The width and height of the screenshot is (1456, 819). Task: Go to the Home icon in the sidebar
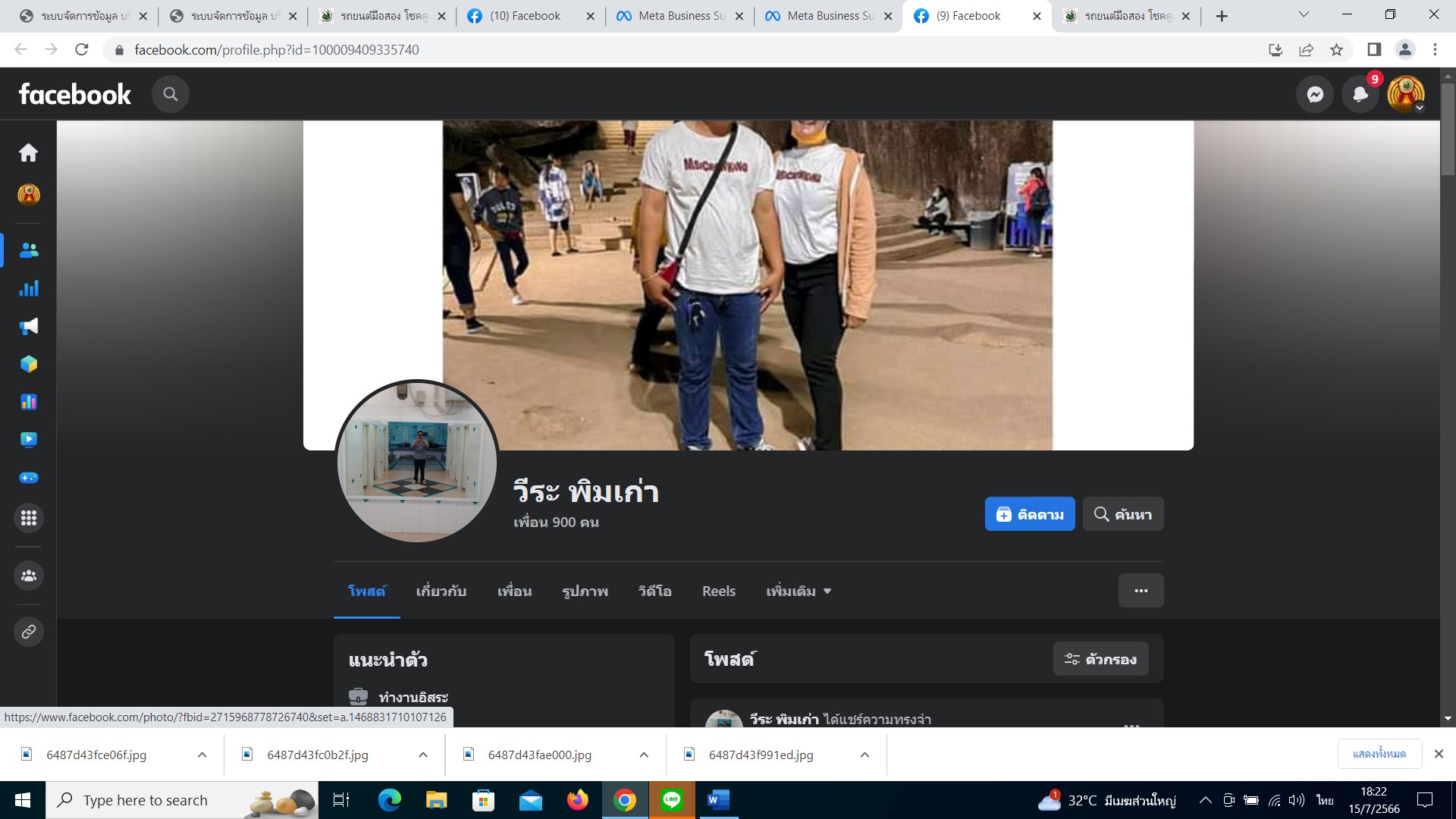pyautogui.click(x=29, y=153)
